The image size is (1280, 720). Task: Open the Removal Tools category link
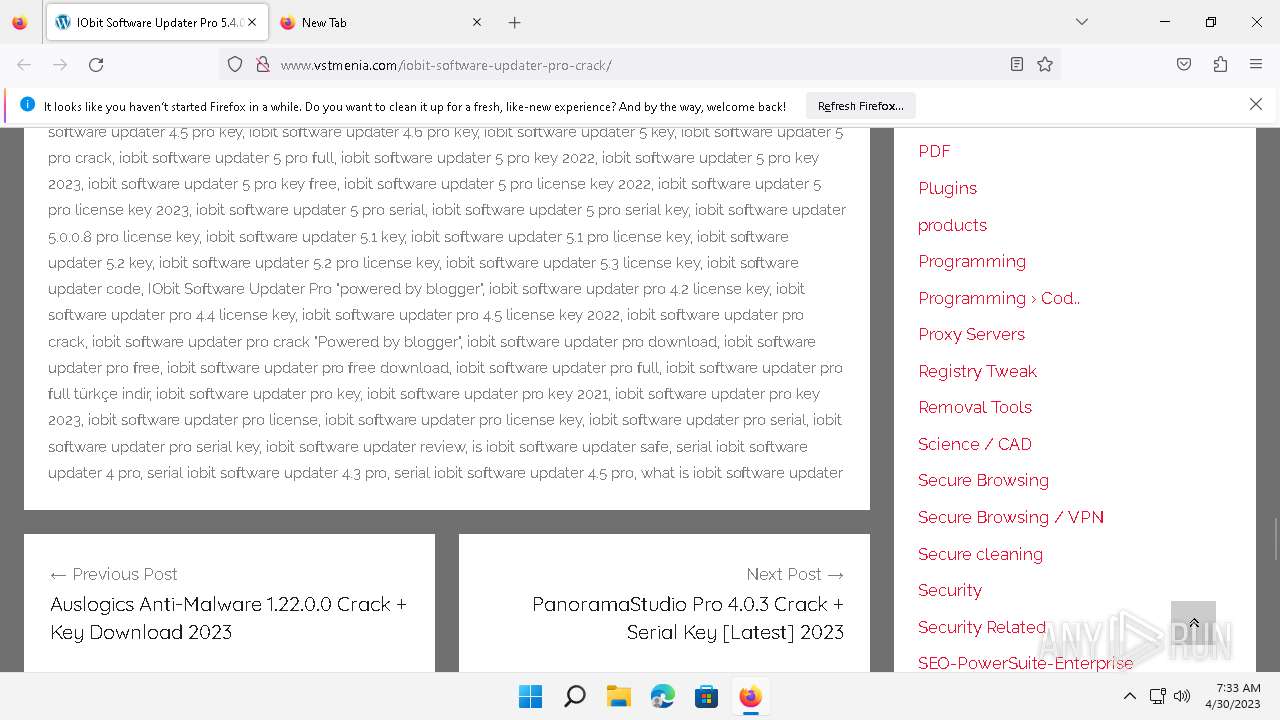975,407
